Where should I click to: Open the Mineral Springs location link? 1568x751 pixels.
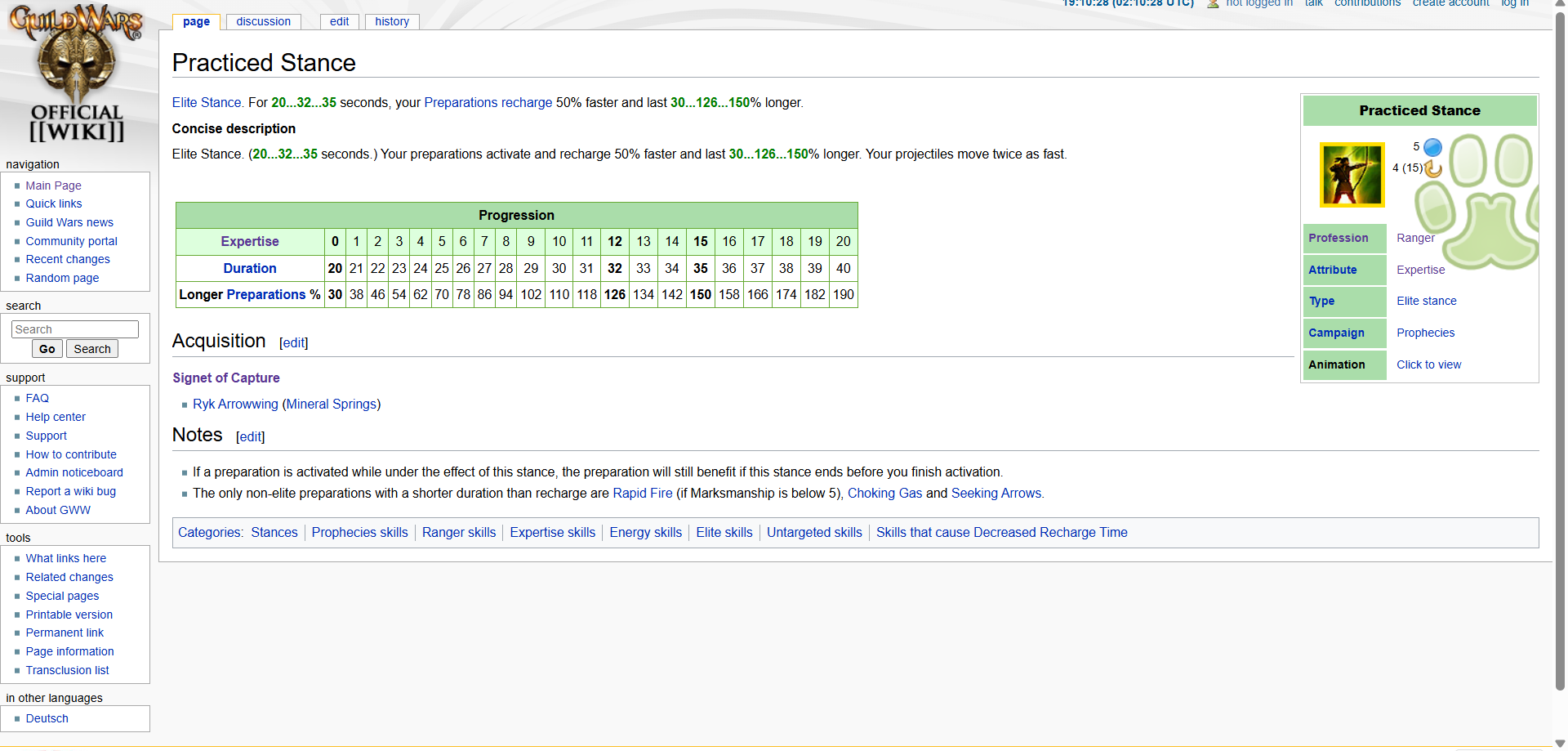point(332,404)
